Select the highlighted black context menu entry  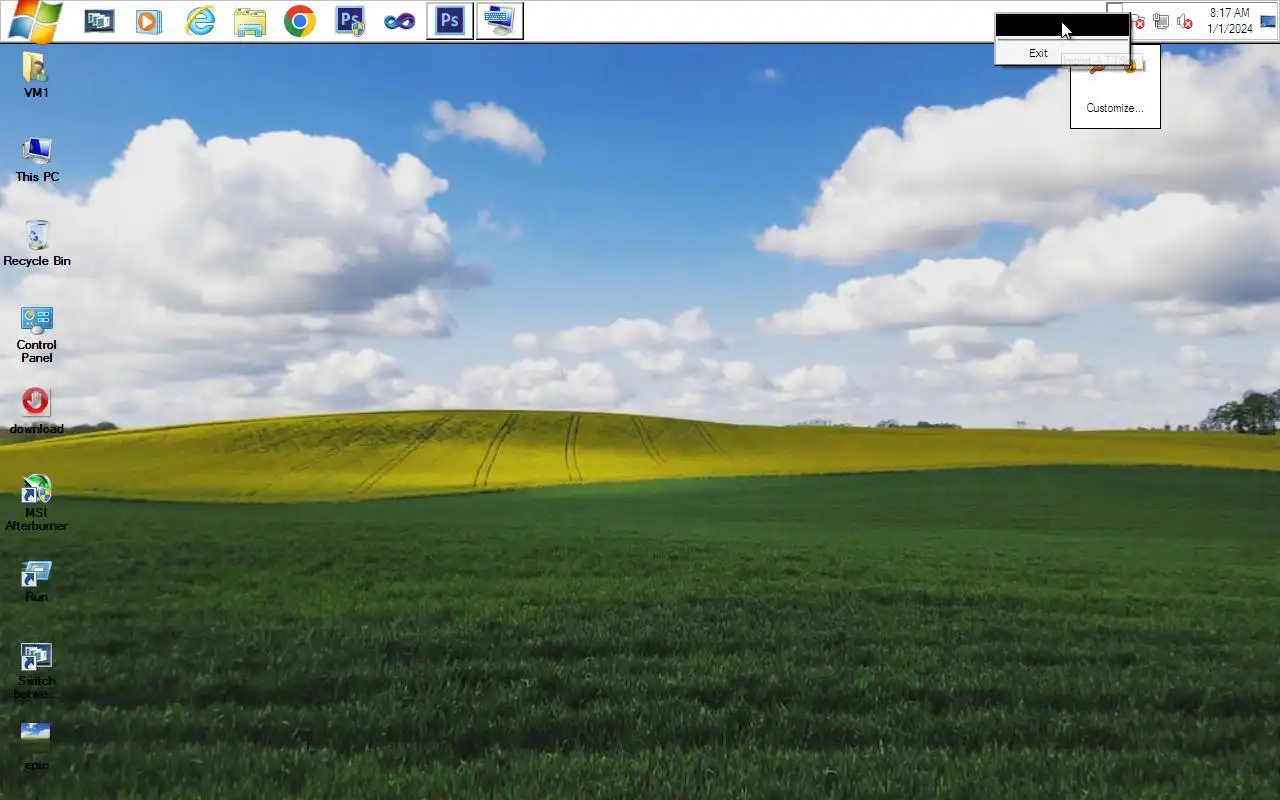click(1062, 25)
